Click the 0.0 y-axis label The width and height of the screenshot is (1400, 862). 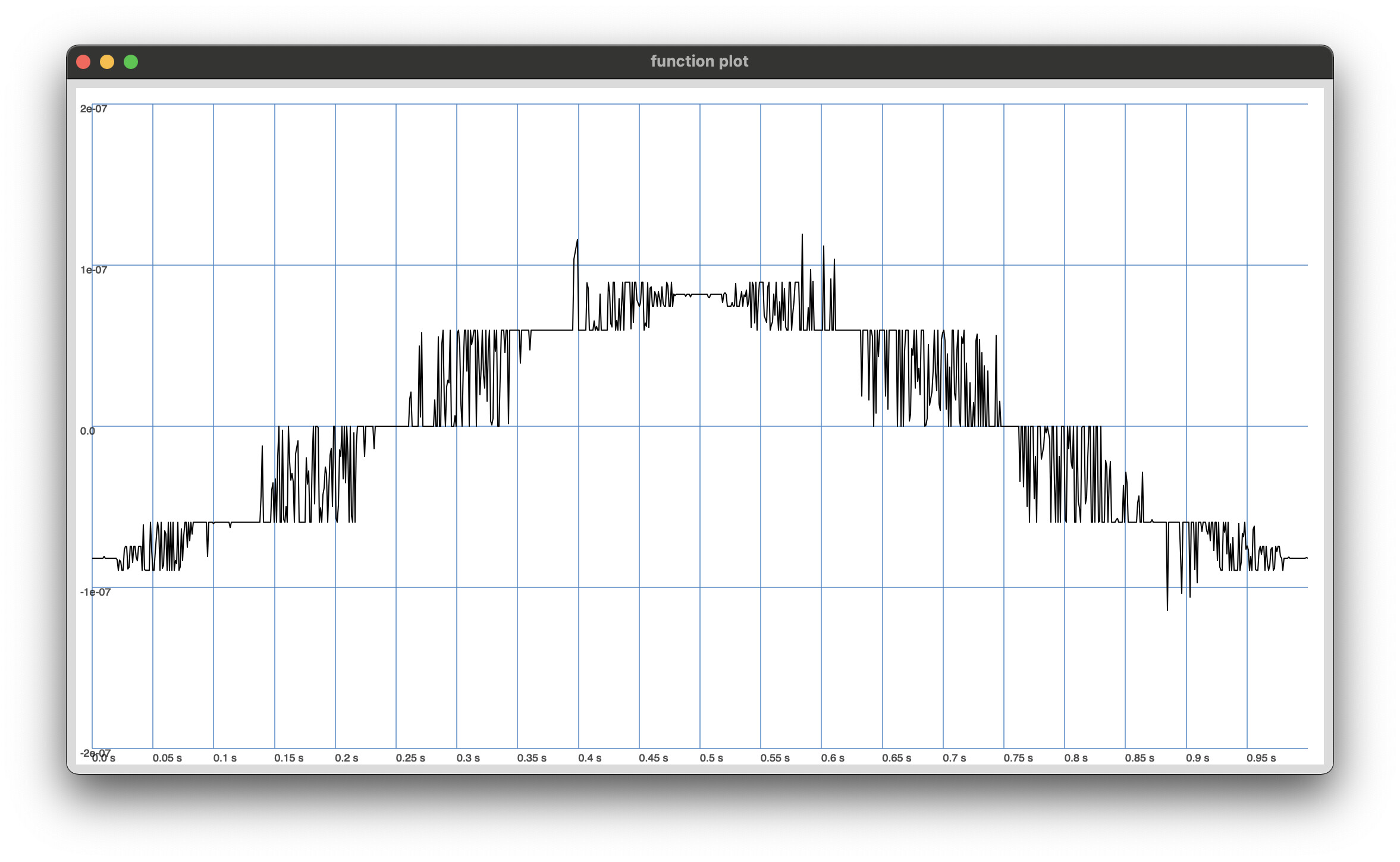coord(87,431)
